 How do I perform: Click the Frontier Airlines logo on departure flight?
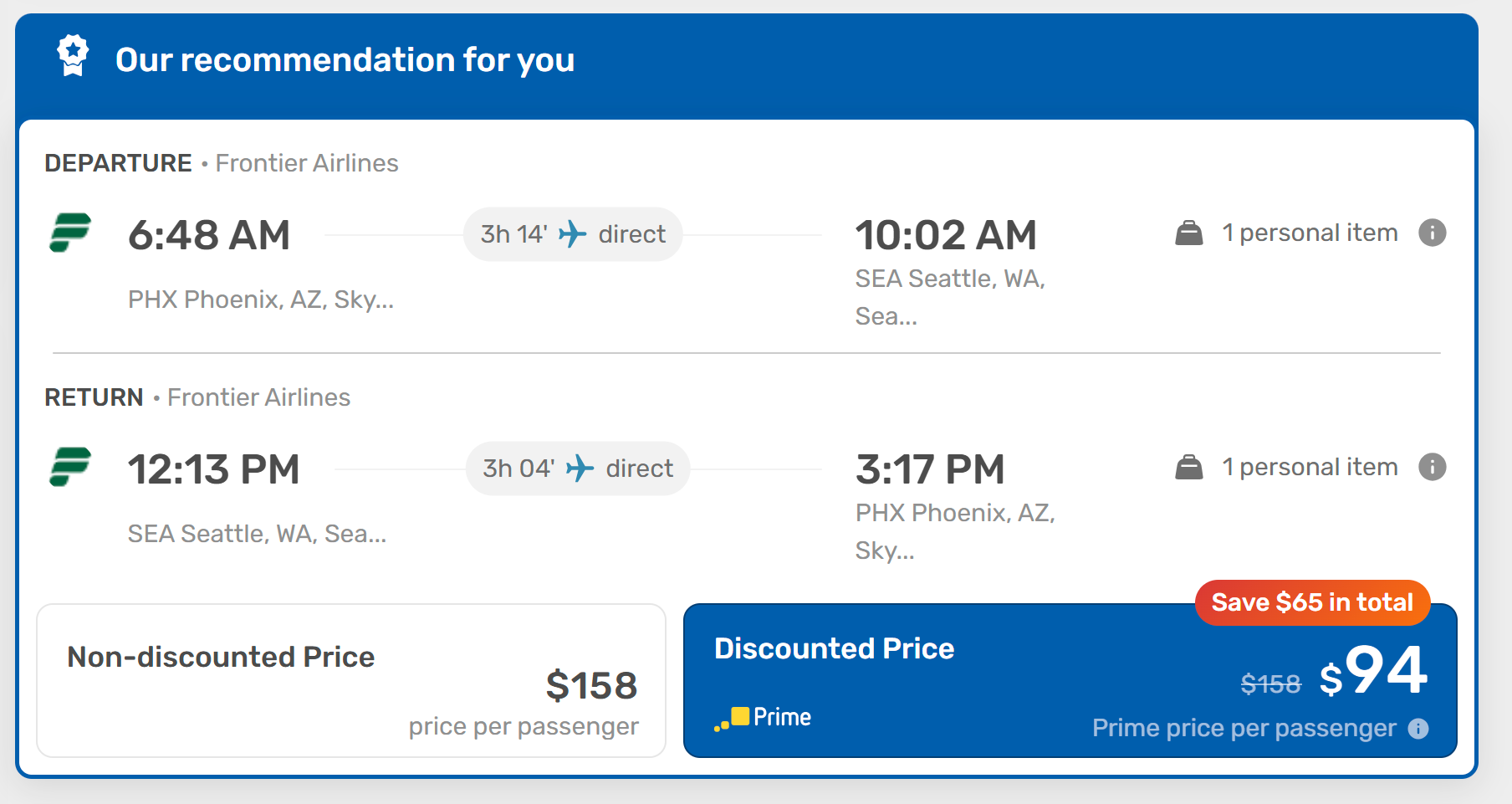tap(70, 233)
